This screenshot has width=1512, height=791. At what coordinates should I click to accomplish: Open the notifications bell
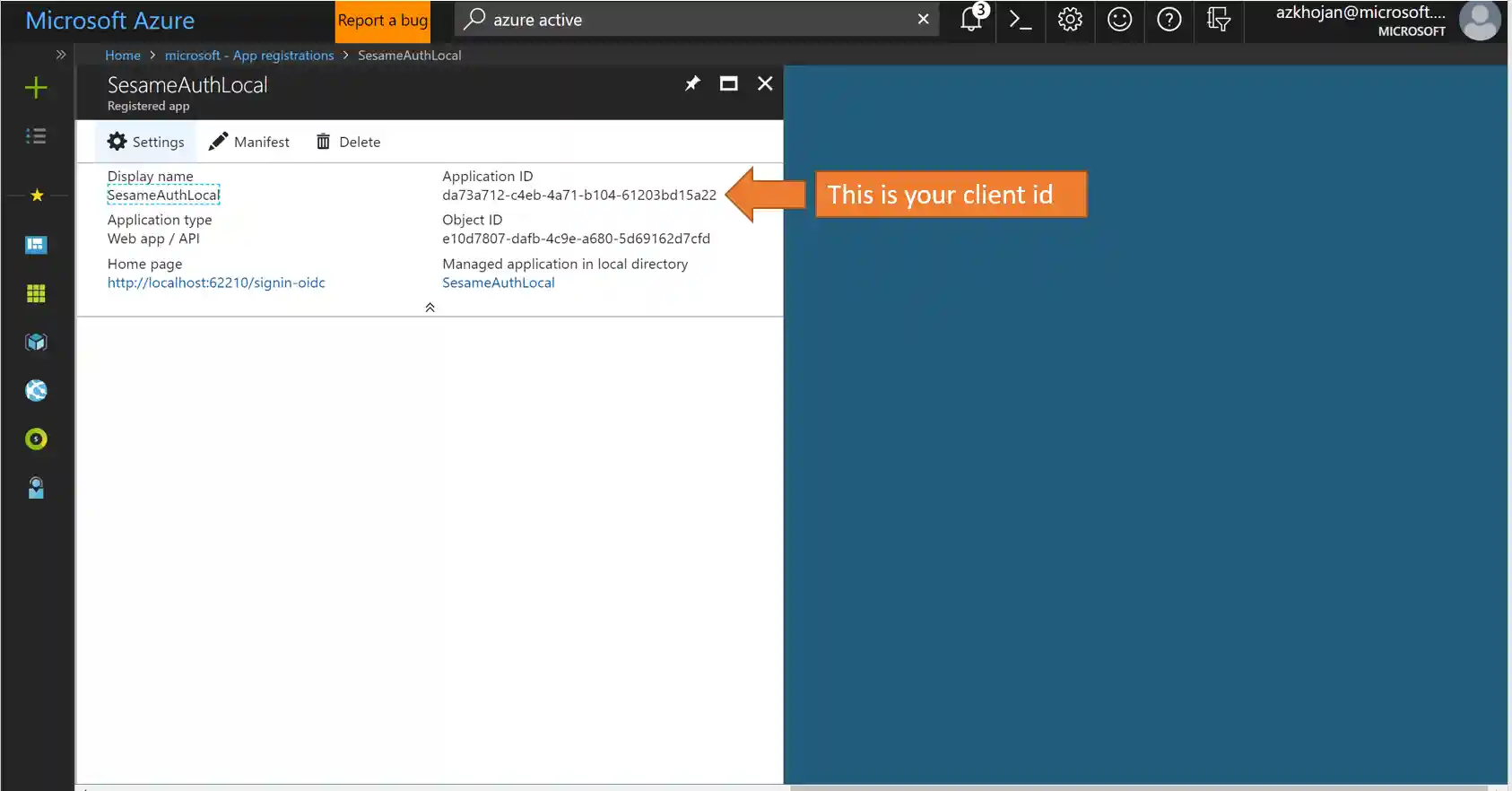click(x=972, y=19)
